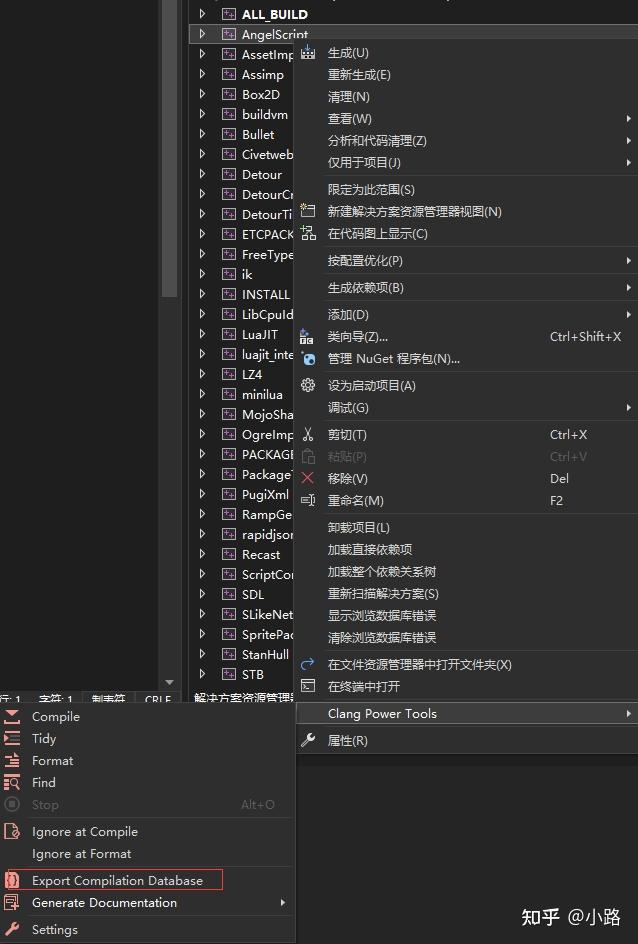Click the Box2D project icon

(229, 94)
